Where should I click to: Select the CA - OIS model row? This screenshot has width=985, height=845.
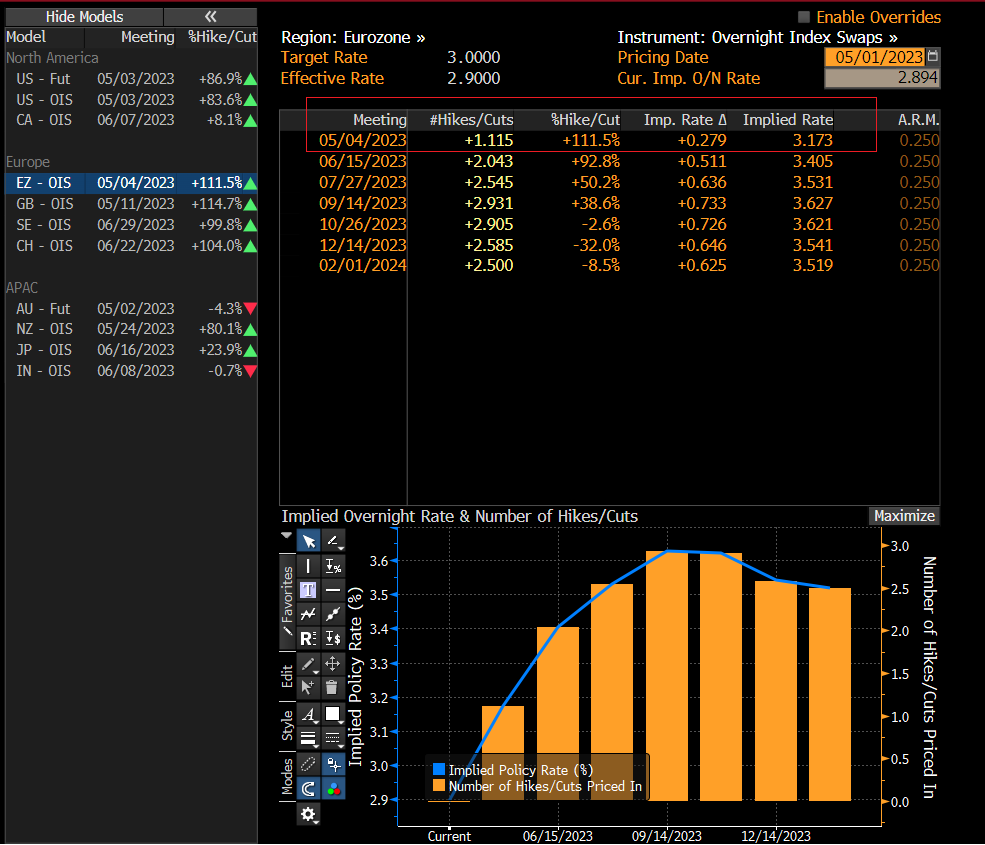(x=131, y=120)
